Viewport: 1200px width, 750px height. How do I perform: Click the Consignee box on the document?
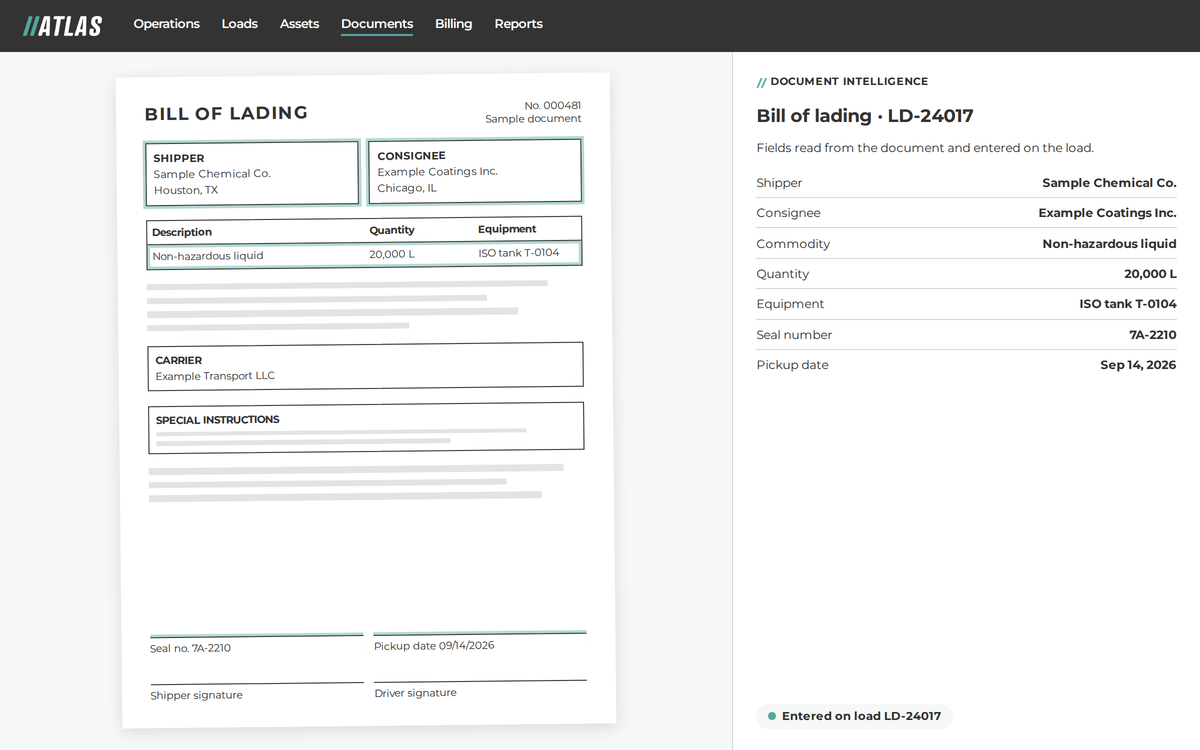point(474,171)
